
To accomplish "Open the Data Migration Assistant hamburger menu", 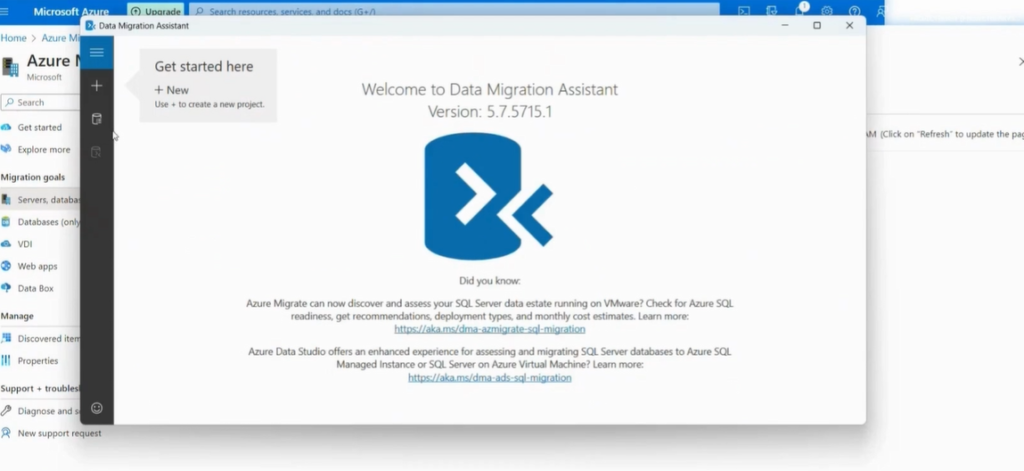I will pyautogui.click(x=97, y=52).
